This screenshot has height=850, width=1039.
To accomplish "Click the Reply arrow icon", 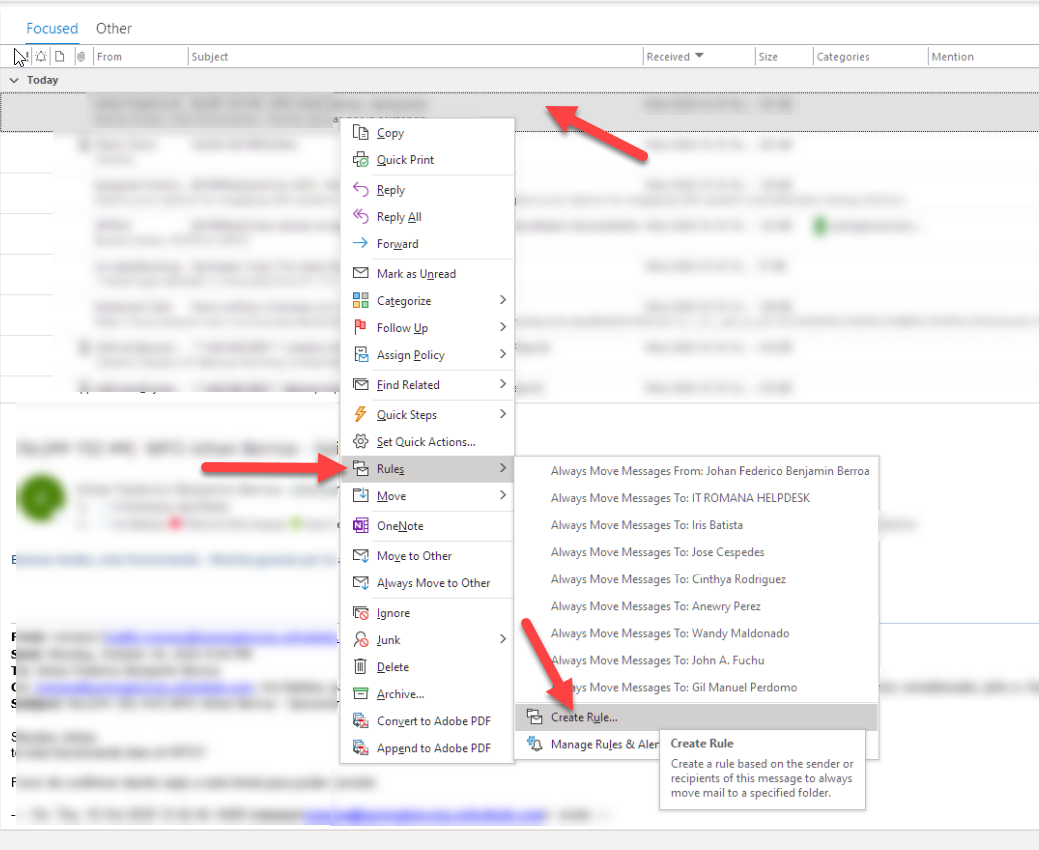I will (360, 189).
